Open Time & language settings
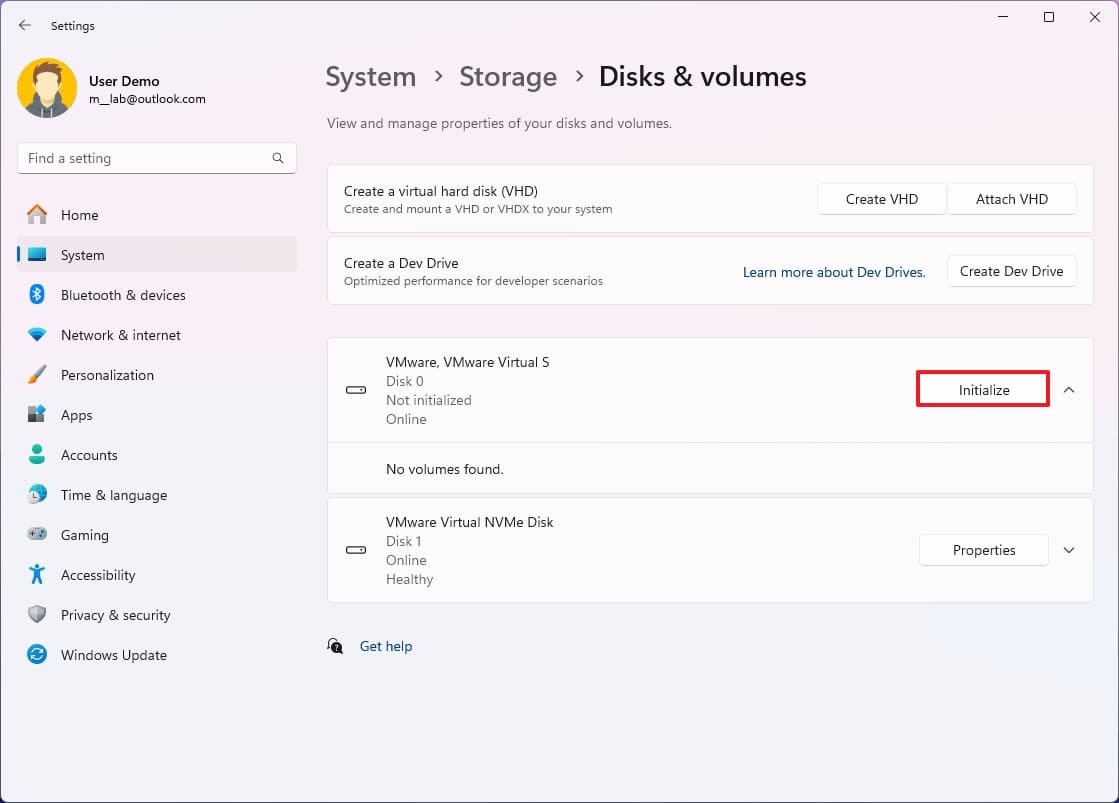This screenshot has height=803, width=1119. [157, 495]
